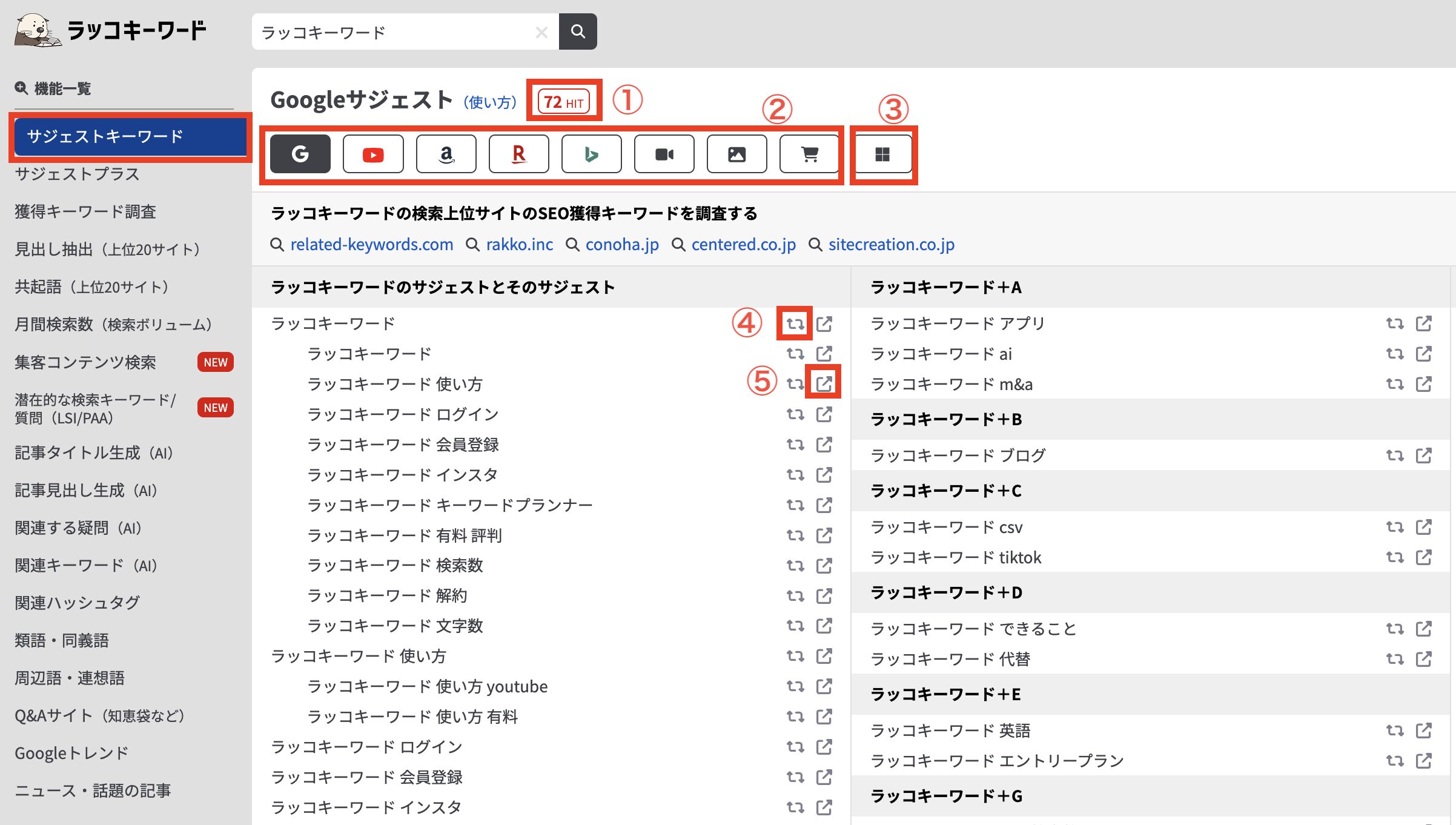1456x825 pixels.
Task: Switch to the Bing suggest source
Action: tap(592, 154)
